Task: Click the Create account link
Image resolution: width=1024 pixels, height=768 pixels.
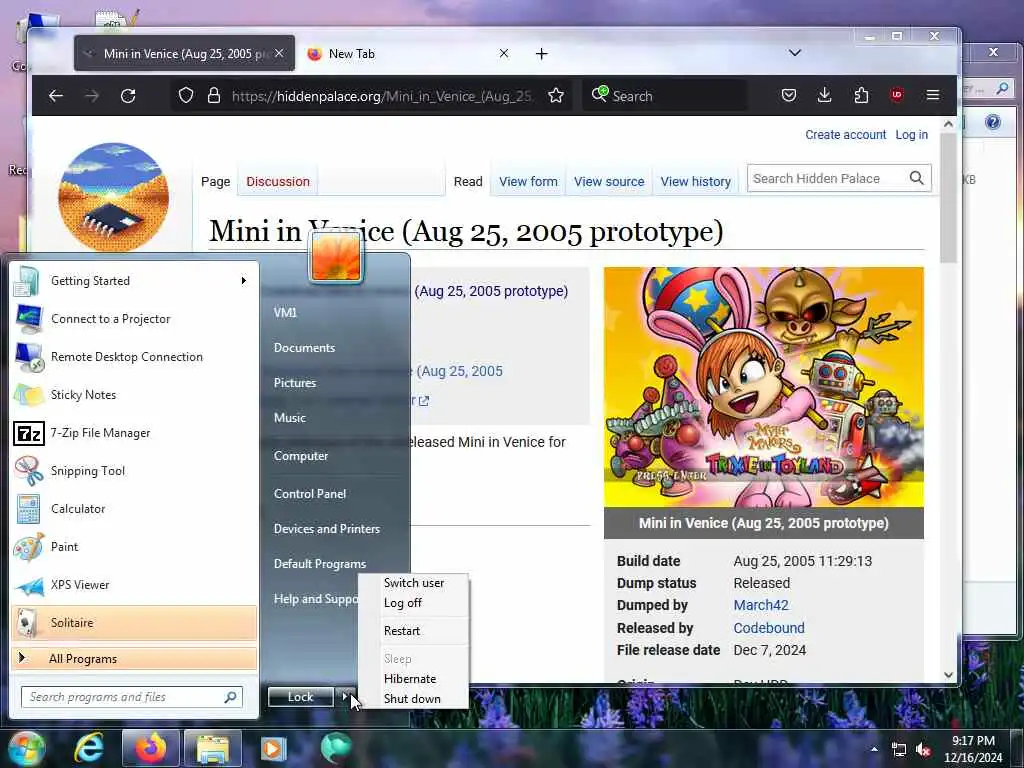Action: [x=845, y=135]
